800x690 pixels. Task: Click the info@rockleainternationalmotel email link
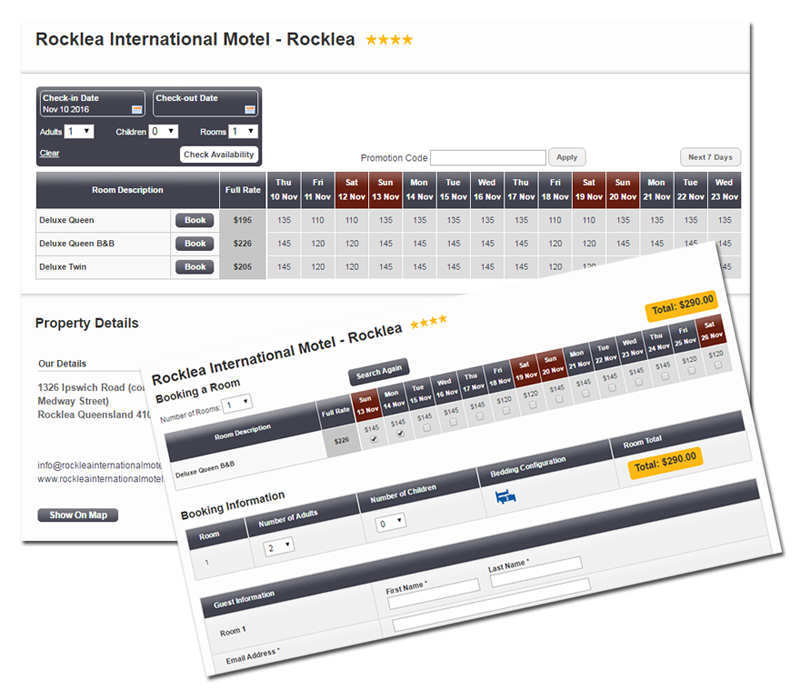click(x=99, y=465)
